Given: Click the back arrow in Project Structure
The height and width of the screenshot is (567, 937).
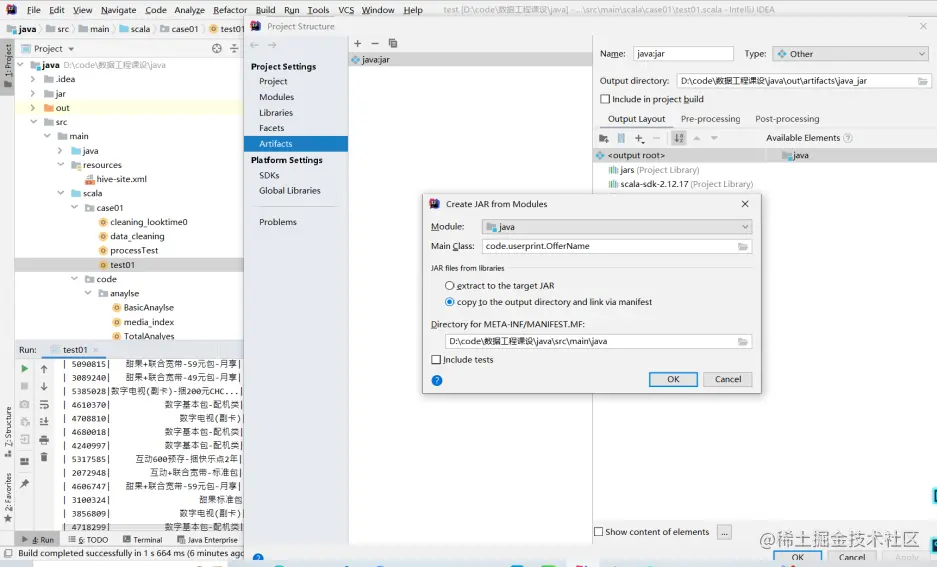Looking at the screenshot, I should pos(255,45).
